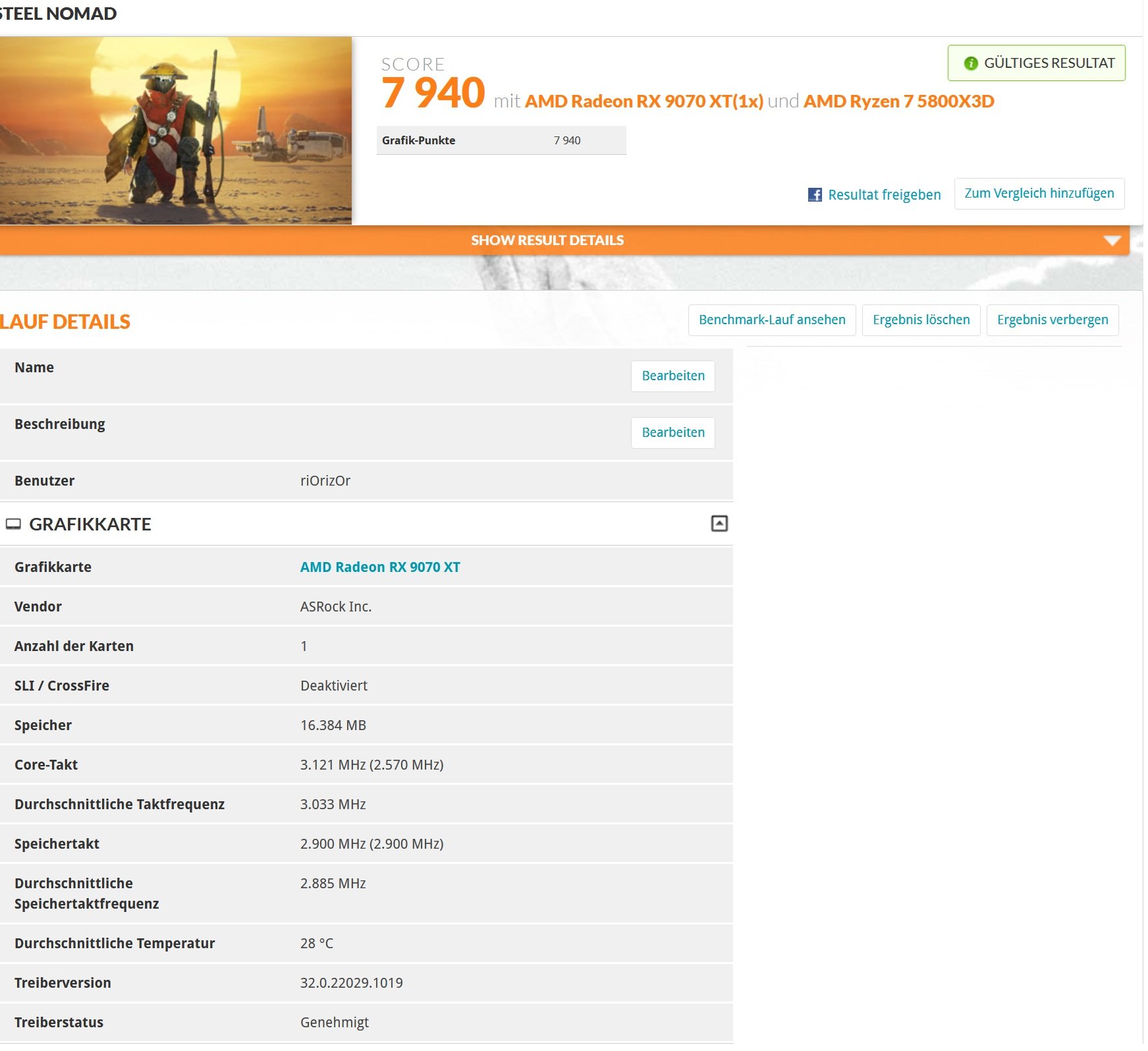Open Benchmark-Lauf ansehen

pyautogui.click(x=772, y=320)
